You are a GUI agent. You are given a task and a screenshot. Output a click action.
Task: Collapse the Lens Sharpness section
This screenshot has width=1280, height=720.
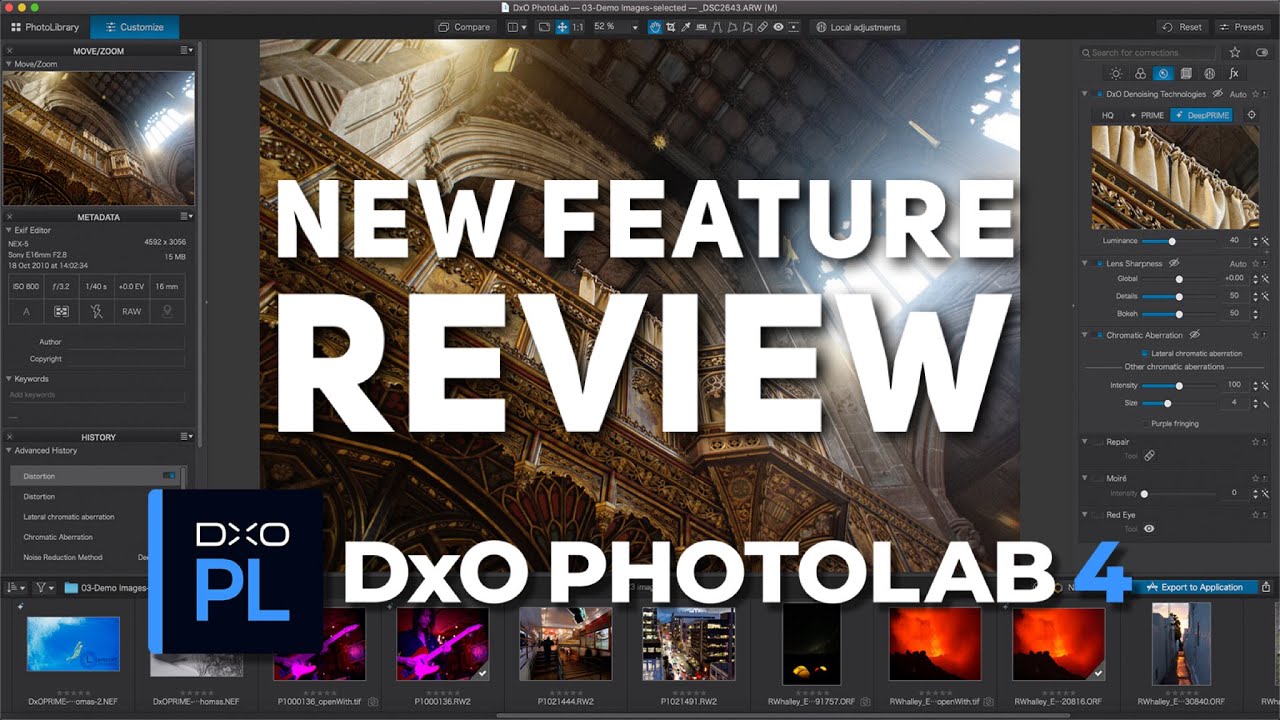pyautogui.click(x=1085, y=263)
